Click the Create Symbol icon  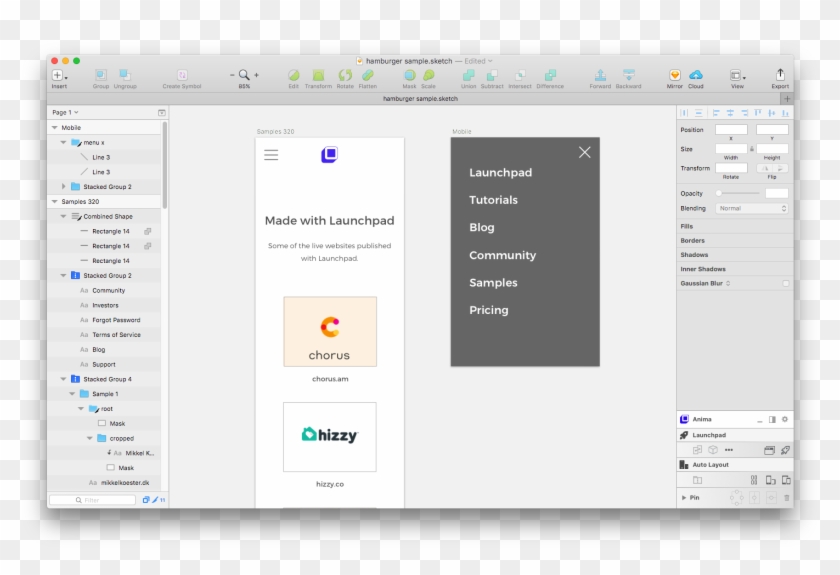coord(182,75)
